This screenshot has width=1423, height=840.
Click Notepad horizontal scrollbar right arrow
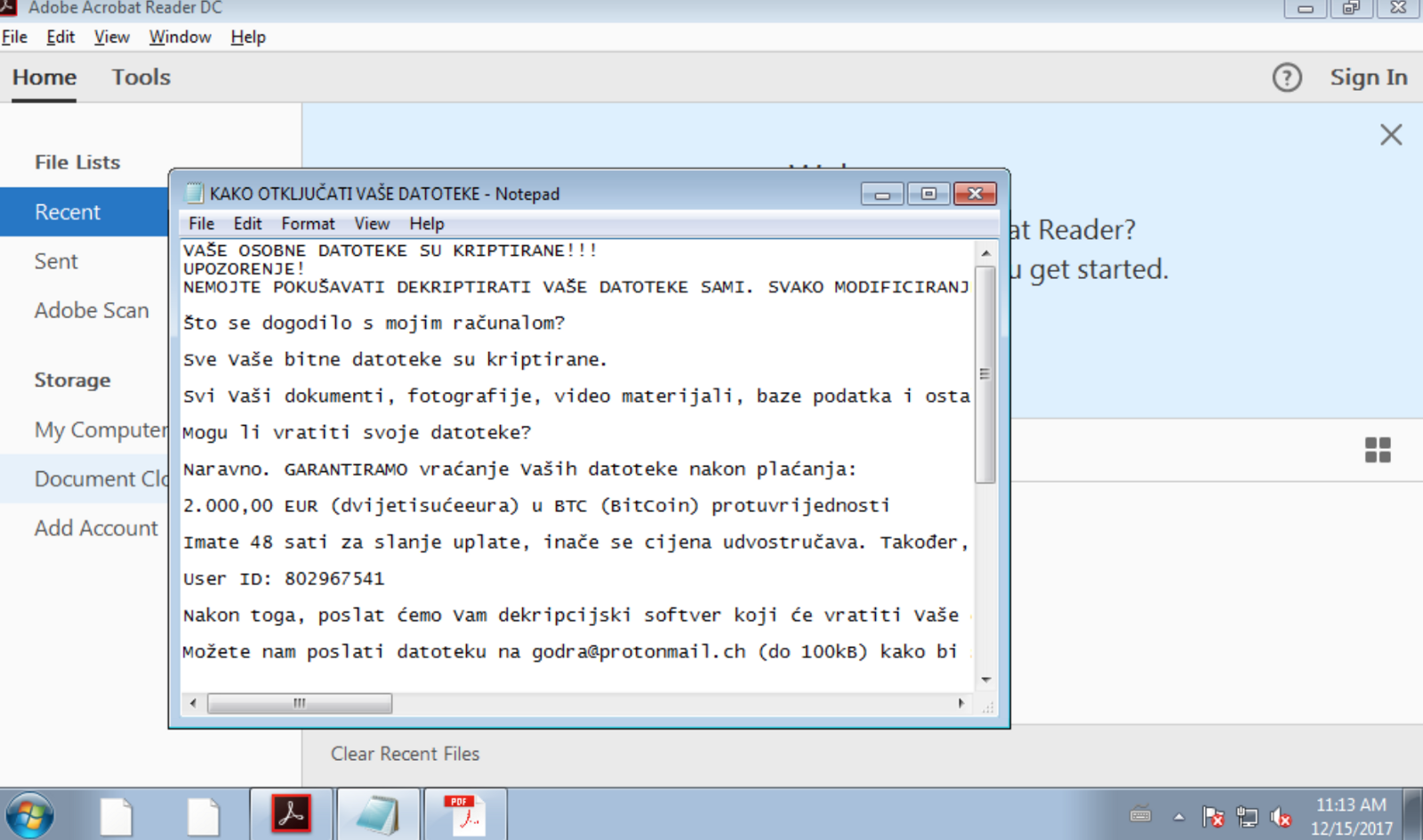[x=961, y=703]
